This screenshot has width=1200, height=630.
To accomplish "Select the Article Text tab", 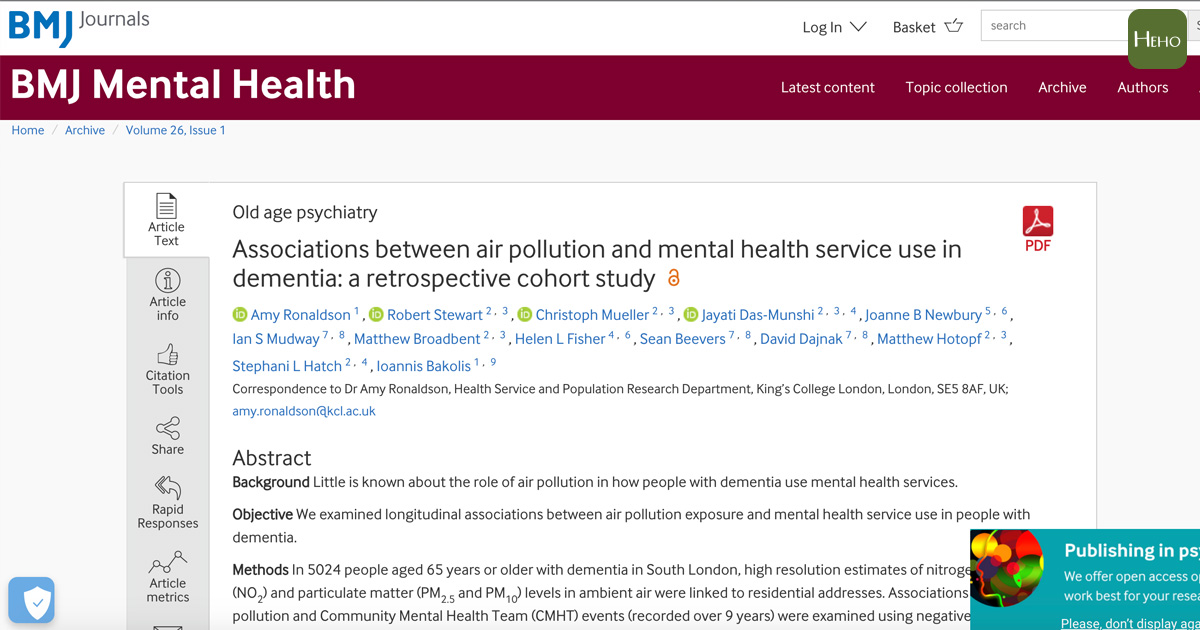I will [166, 220].
